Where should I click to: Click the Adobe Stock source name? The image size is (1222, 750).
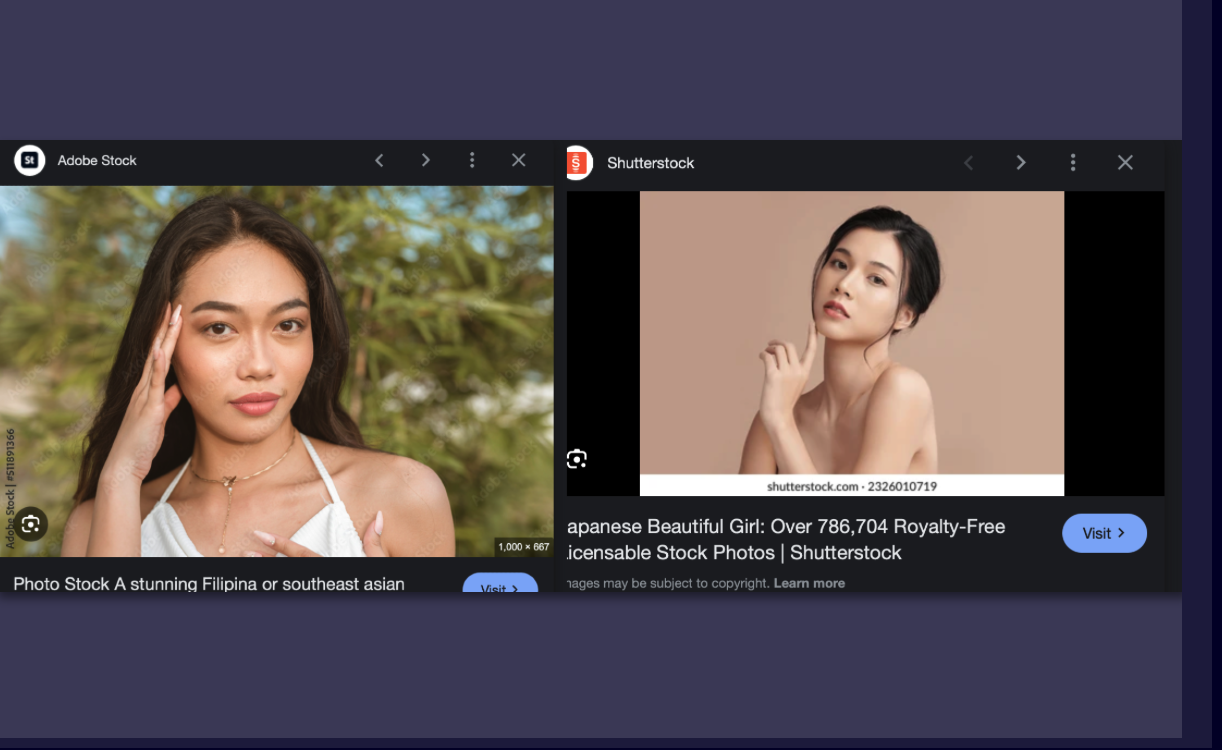click(97, 160)
